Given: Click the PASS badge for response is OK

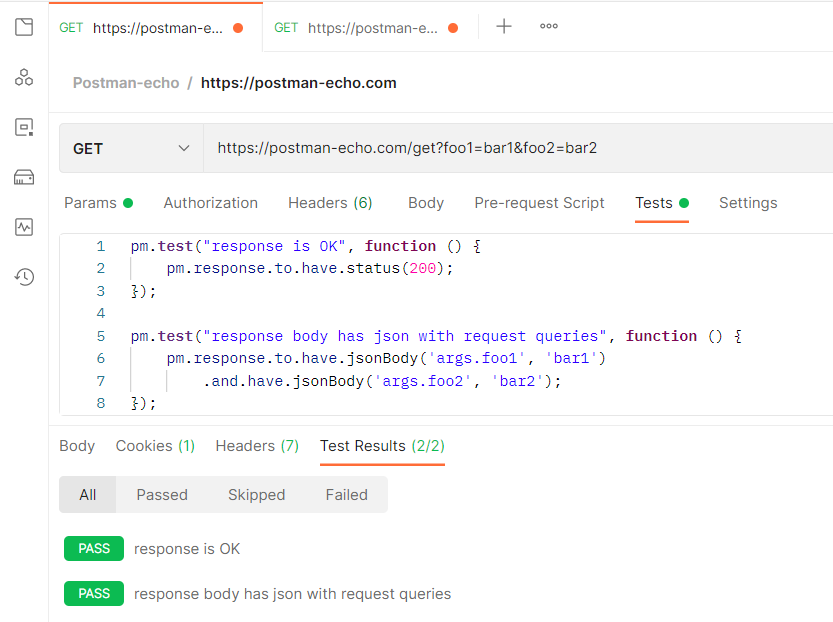Looking at the screenshot, I should pos(94,548).
